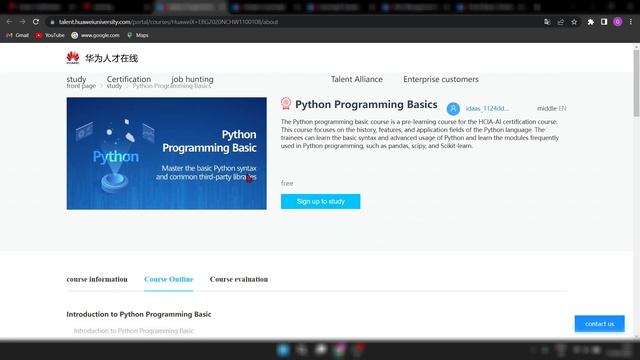Image resolution: width=640 pixels, height=360 pixels.
Task: Click Introduction to Python Programming Basic heading
Action: pos(139,314)
